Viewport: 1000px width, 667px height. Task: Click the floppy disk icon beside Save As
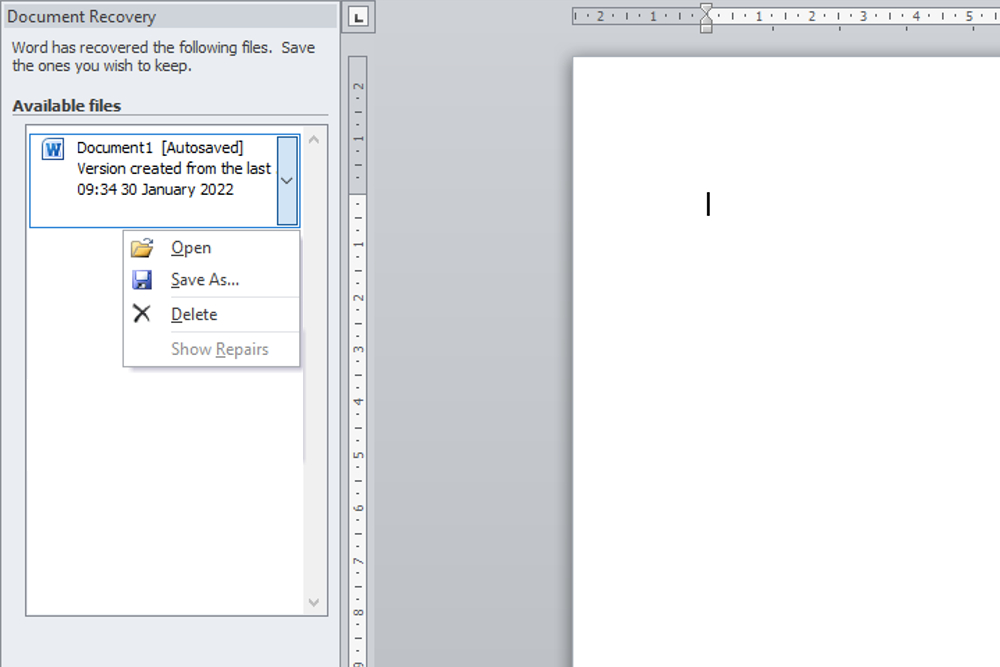click(x=142, y=280)
